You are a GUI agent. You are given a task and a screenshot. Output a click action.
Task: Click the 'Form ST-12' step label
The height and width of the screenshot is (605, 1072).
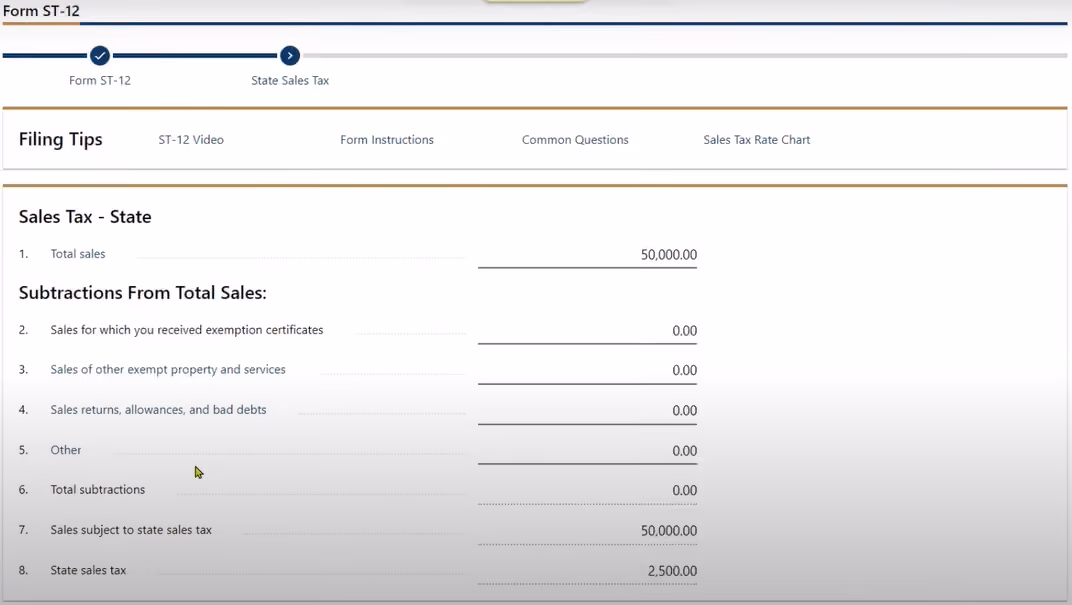point(100,81)
